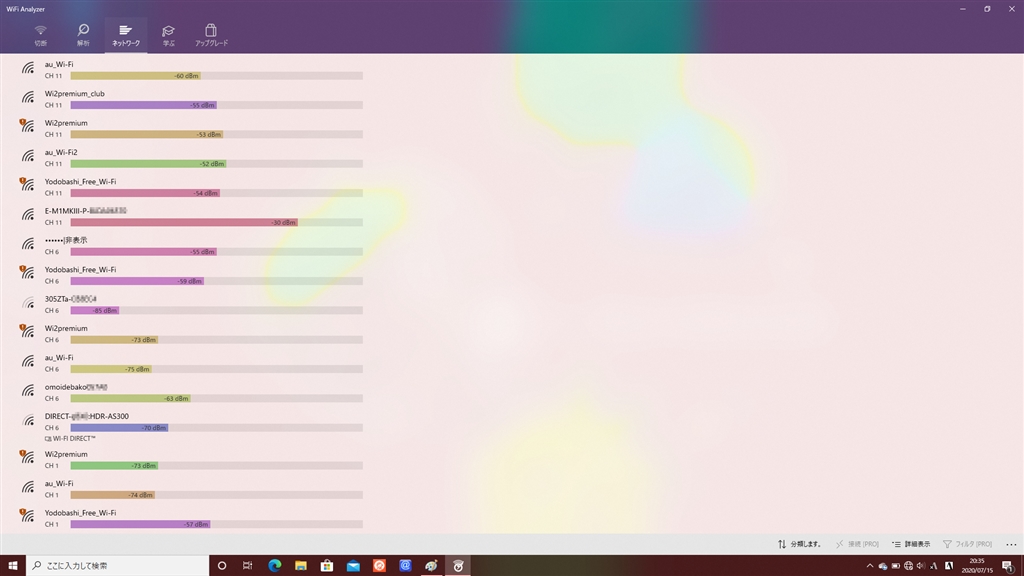Select the Wi2premium_club network name
Image resolution: width=1024 pixels, height=576 pixels.
(74, 93)
